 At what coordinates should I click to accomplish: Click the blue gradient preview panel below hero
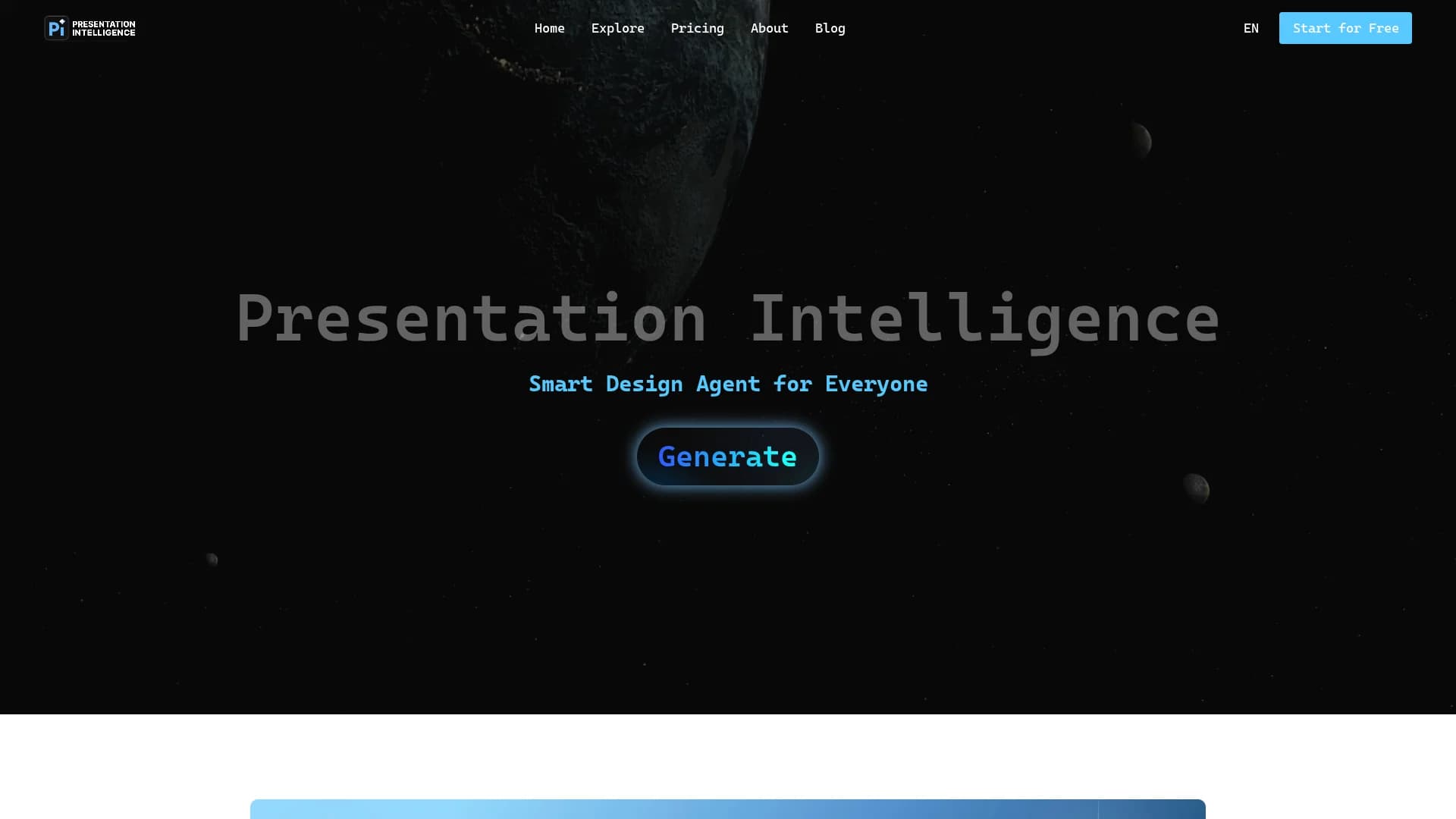[x=728, y=809]
